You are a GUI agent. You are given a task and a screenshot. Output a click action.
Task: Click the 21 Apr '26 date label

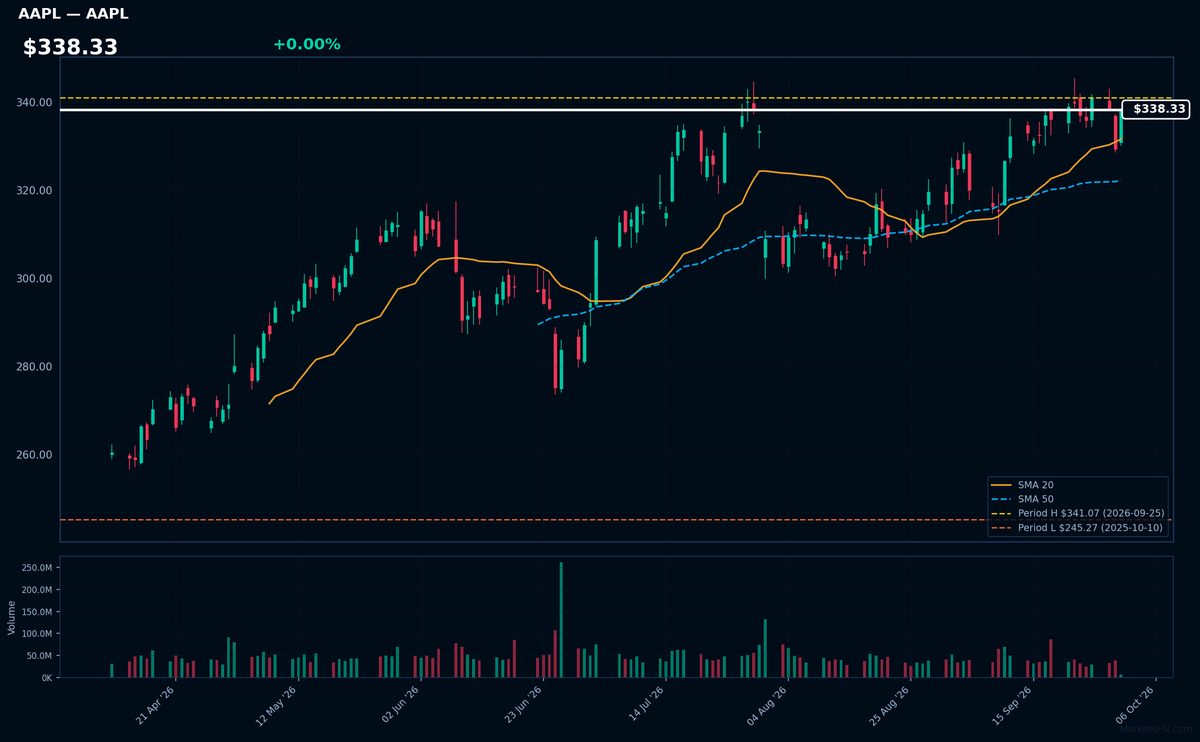coord(155,705)
